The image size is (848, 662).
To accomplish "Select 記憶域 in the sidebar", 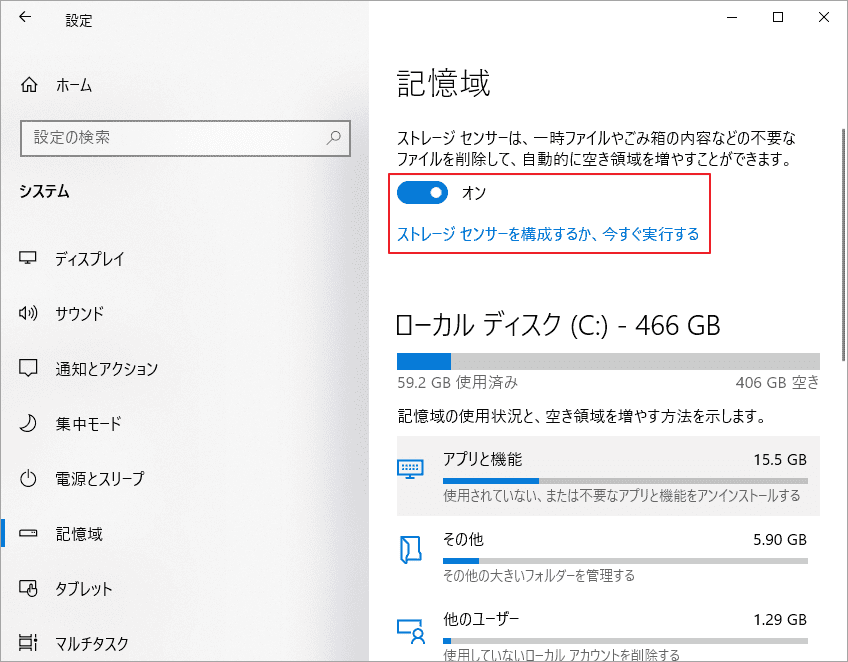I will pos(185,534).
